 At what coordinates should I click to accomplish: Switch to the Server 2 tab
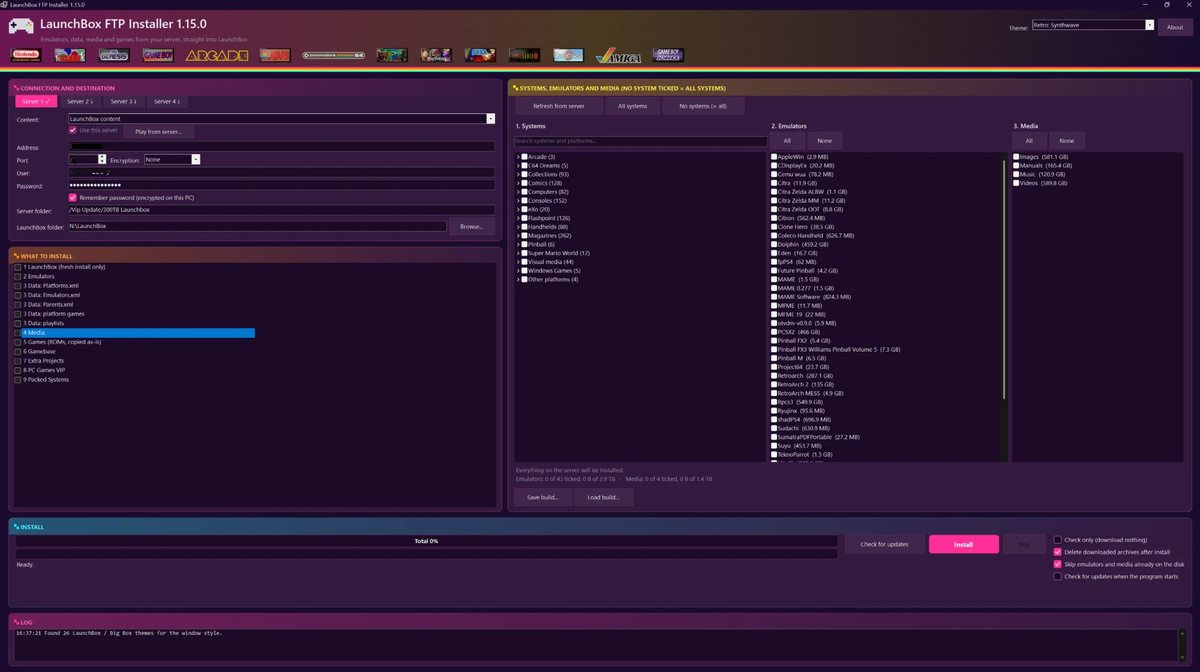coord(79,101)
